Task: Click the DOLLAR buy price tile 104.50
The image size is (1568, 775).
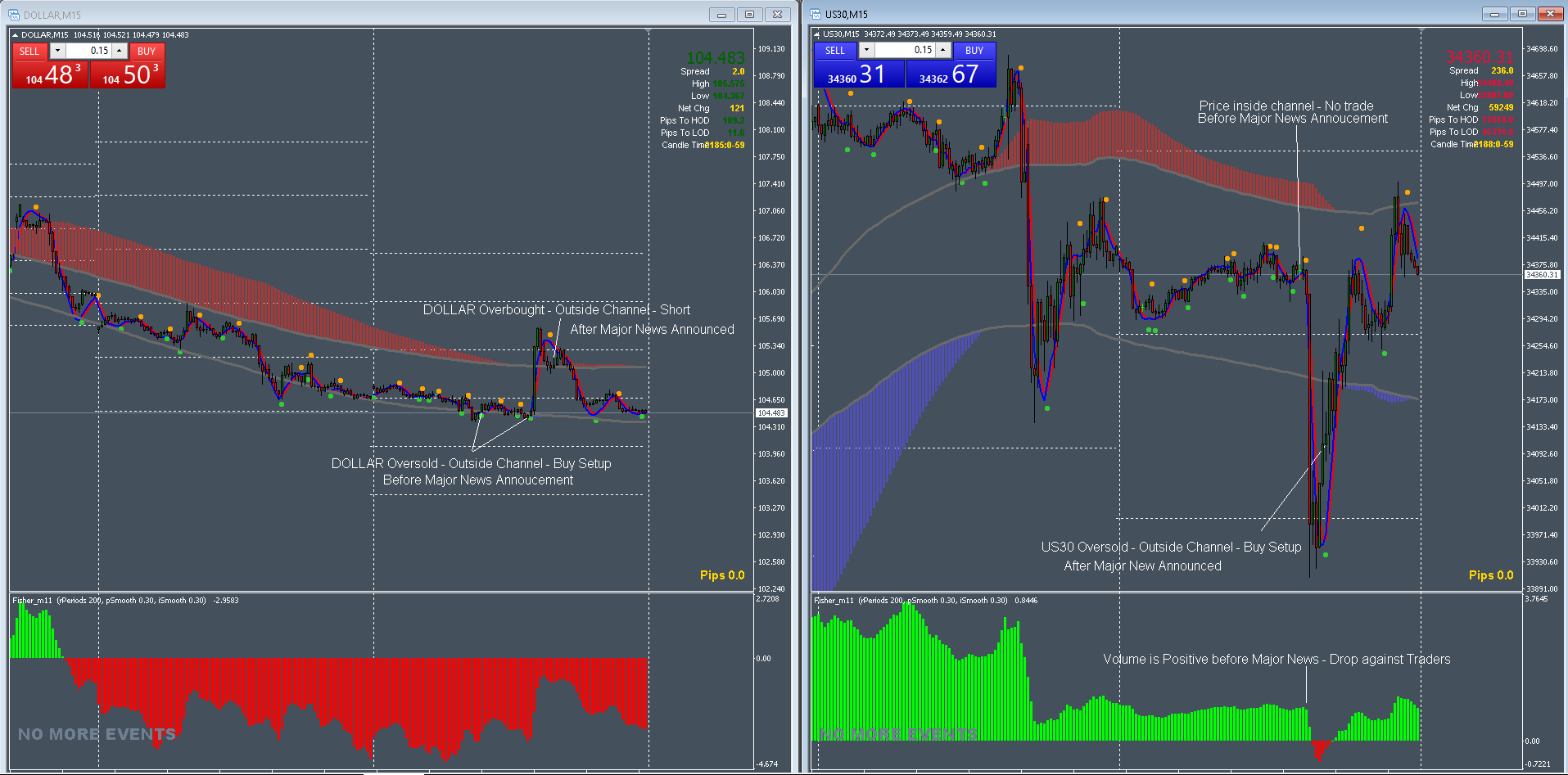Action: click(128, 74)
